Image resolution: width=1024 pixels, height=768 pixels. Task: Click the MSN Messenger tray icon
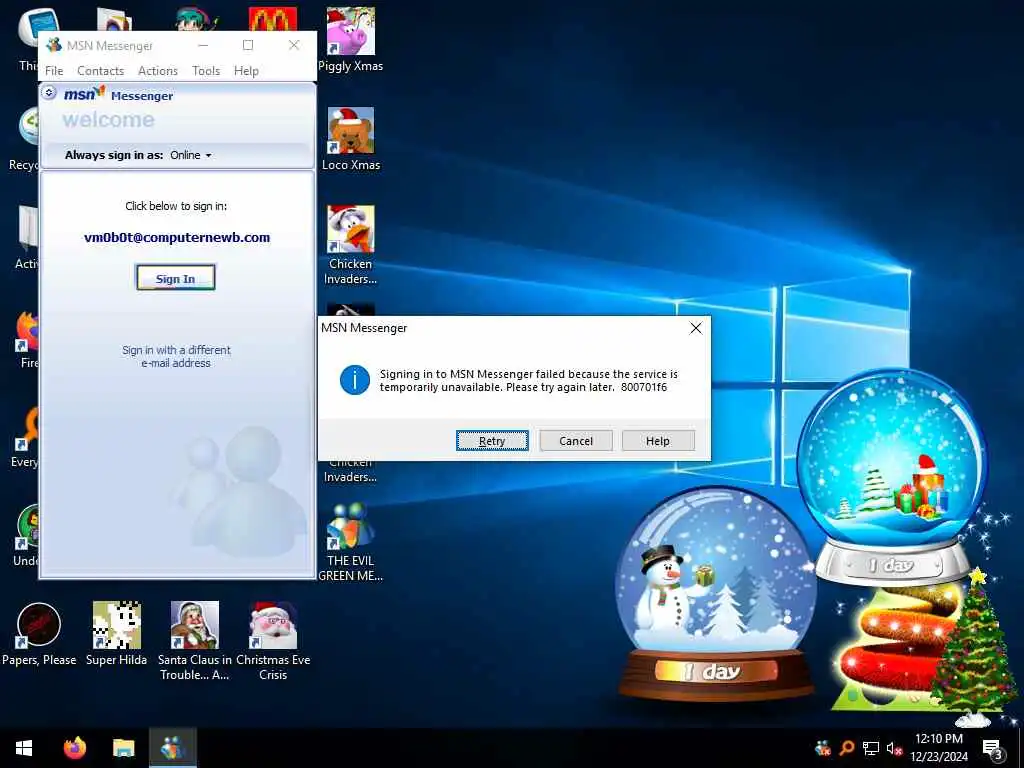pos(824,748)
